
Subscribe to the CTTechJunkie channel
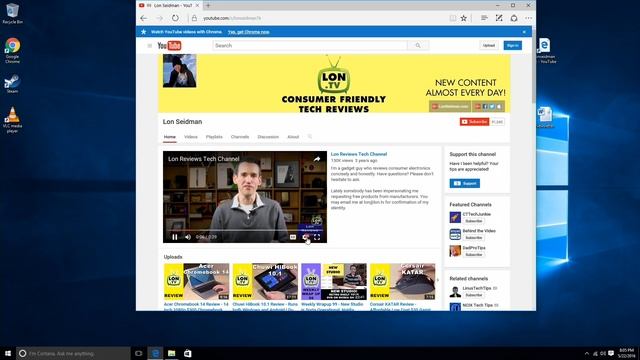474,221
